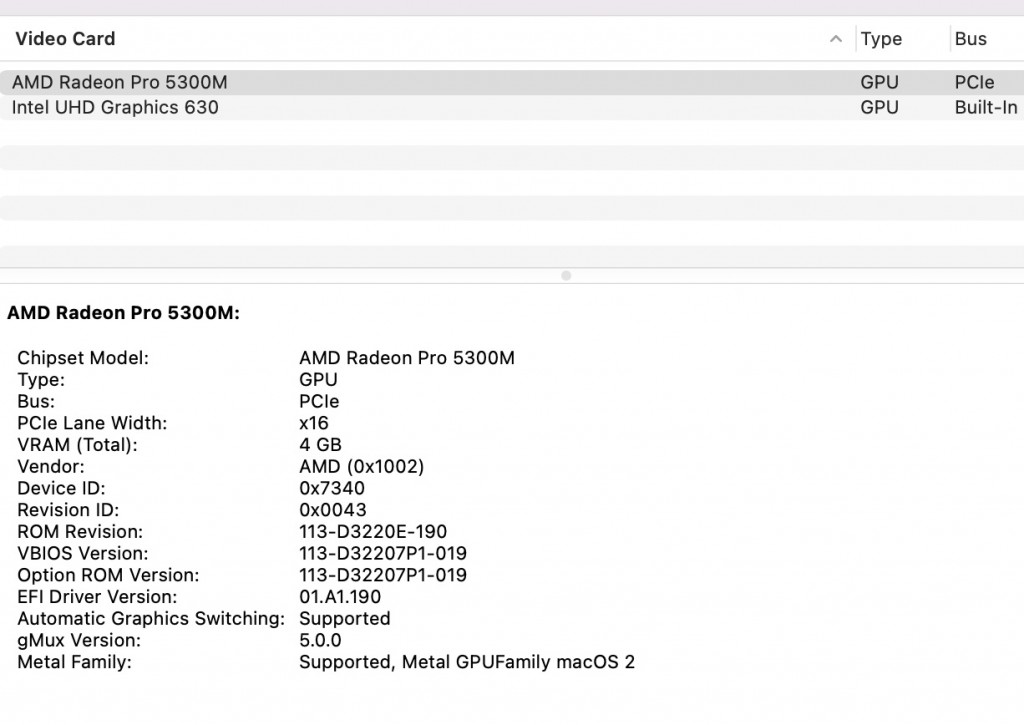Click the GPU type cell for AMD Radeon
This screenshot has height=725, width=1024.
click(879, 82)
